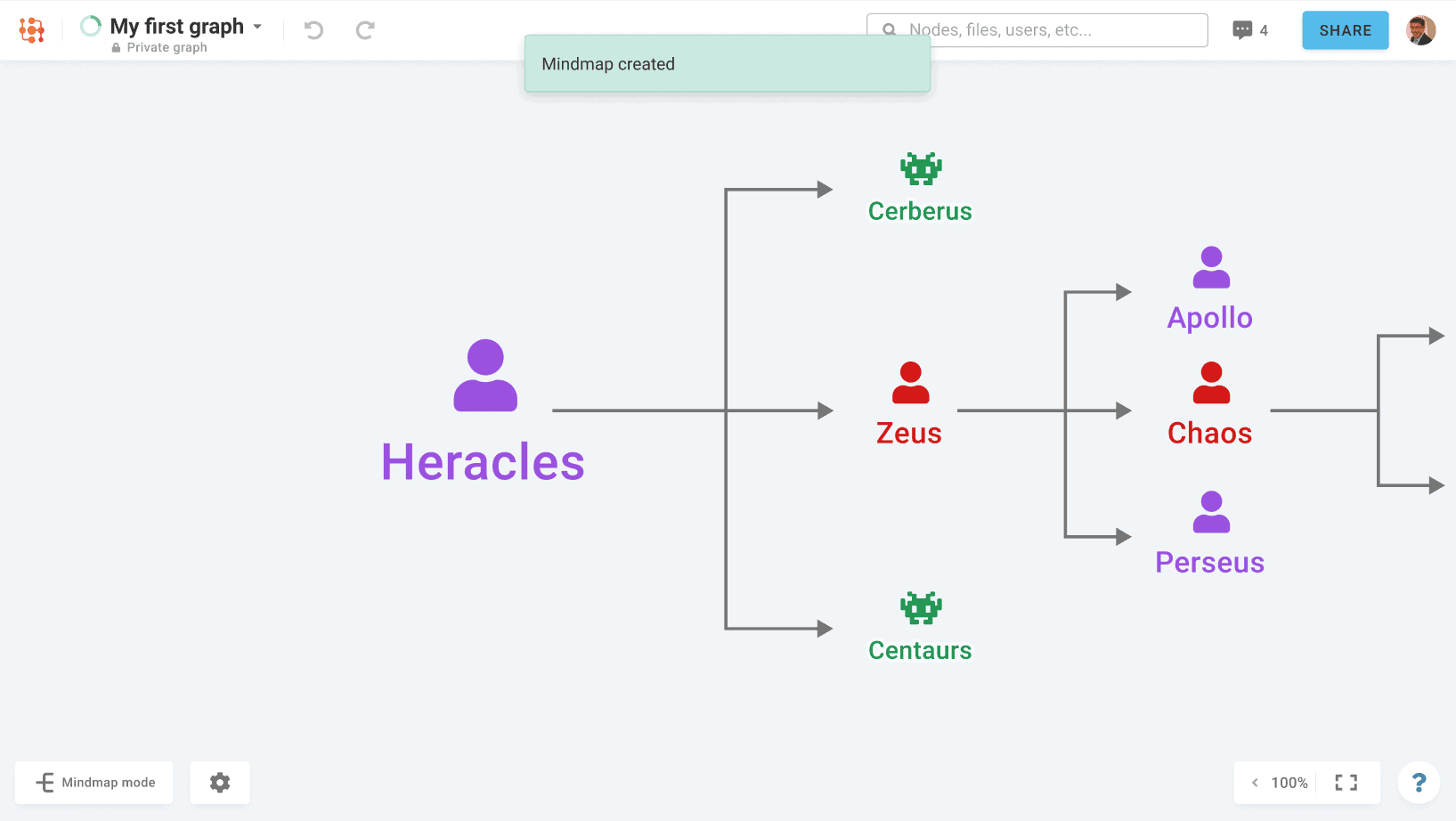This screenshot has height=821, width=1456.
Task: Click the Apollo node label
Action: [x=1209, y=318]
